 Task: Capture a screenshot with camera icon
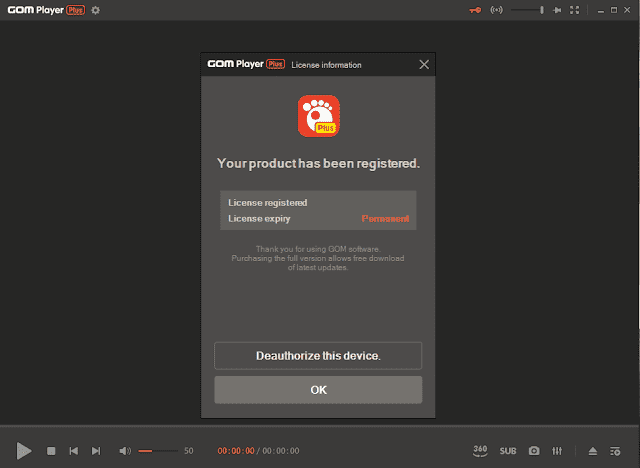click(x=534, y=451)
